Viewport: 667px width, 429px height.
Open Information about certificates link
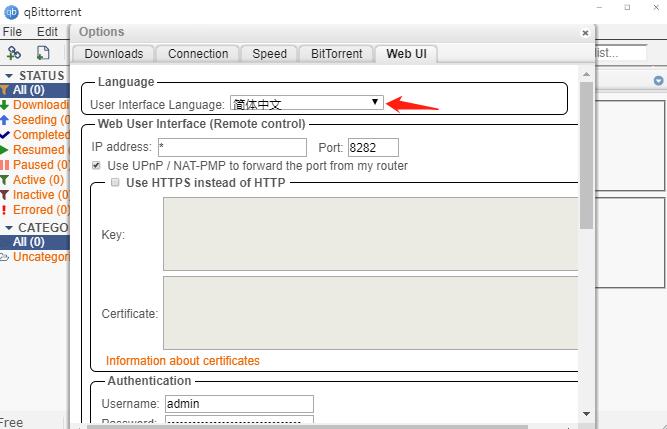pyautogui.click(x=182, y=361)
